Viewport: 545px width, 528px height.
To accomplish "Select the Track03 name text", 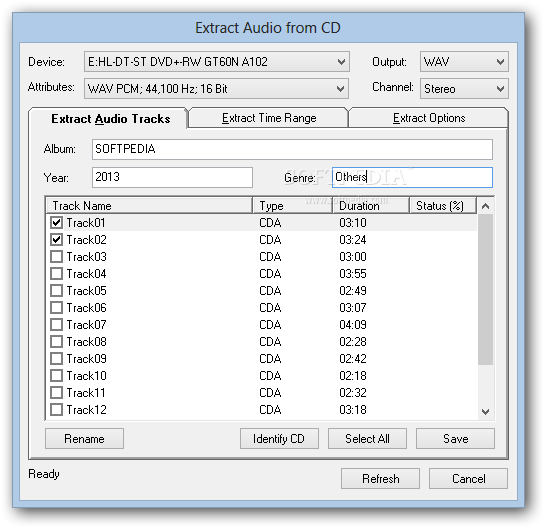I will (87, 257).
